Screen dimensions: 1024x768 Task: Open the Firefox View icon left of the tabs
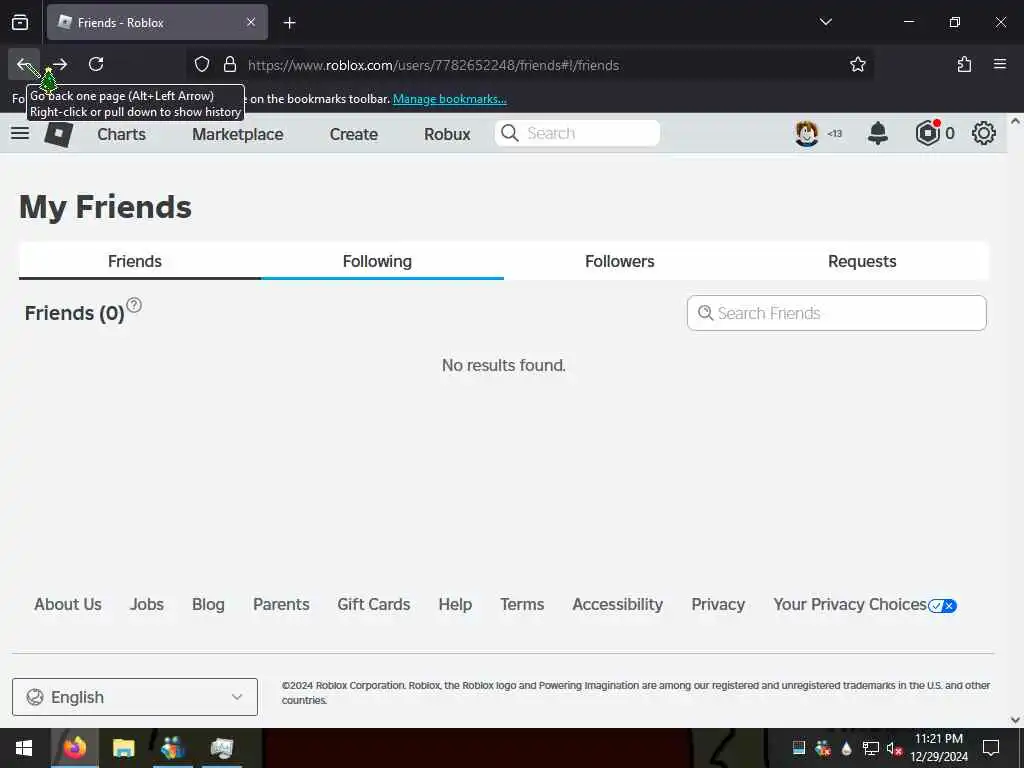coord(20,23)
